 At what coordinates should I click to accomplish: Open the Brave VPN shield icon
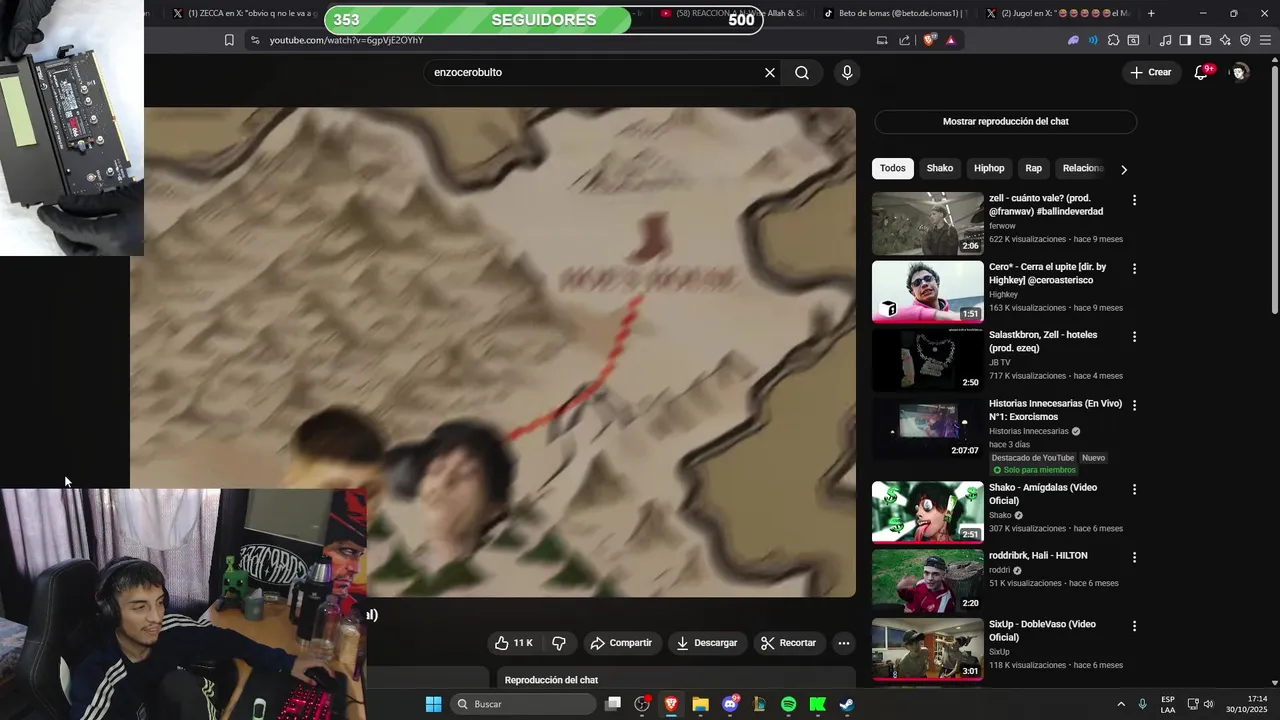click(1245, 40)
